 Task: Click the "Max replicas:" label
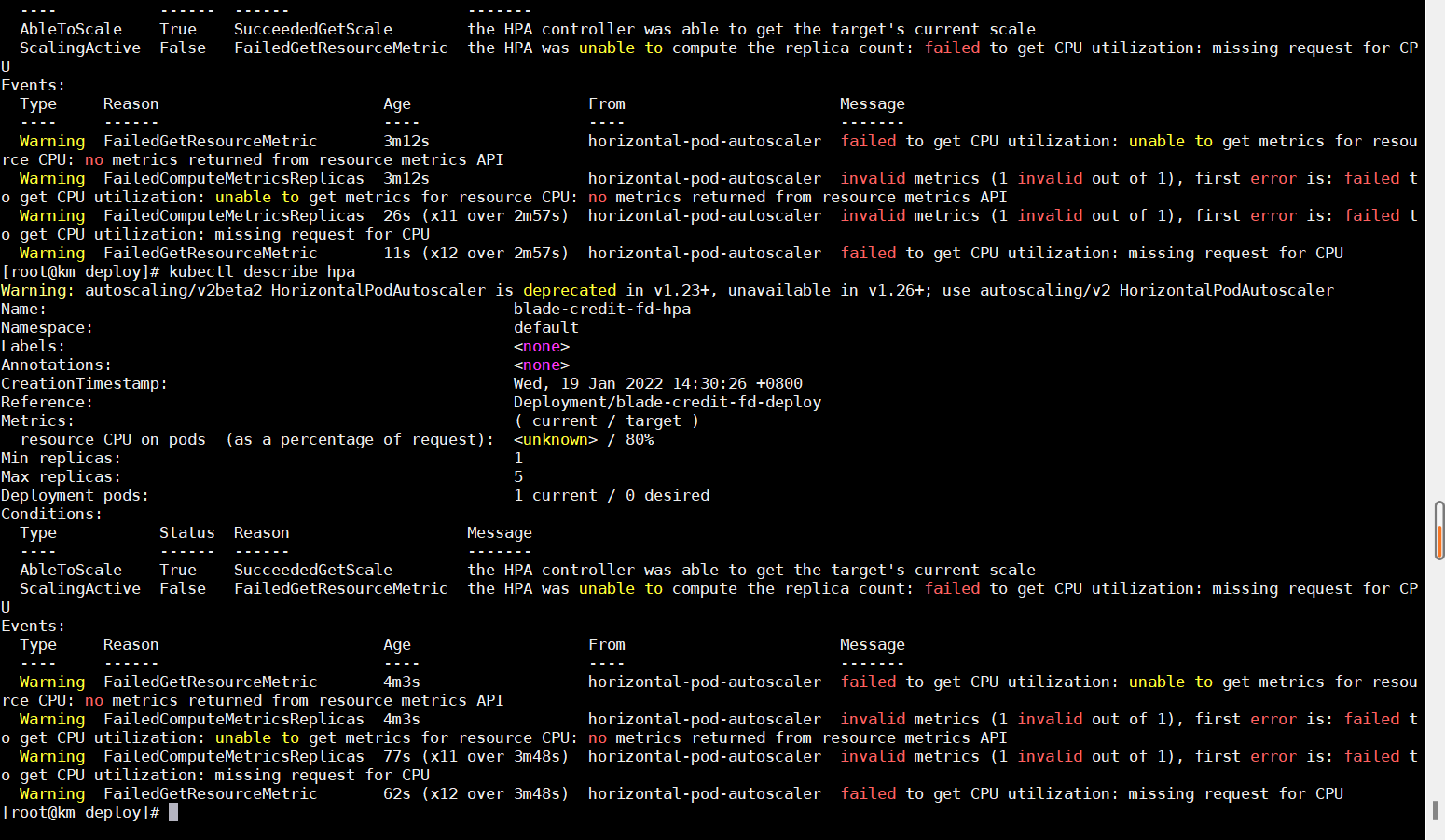click(62, 476)
